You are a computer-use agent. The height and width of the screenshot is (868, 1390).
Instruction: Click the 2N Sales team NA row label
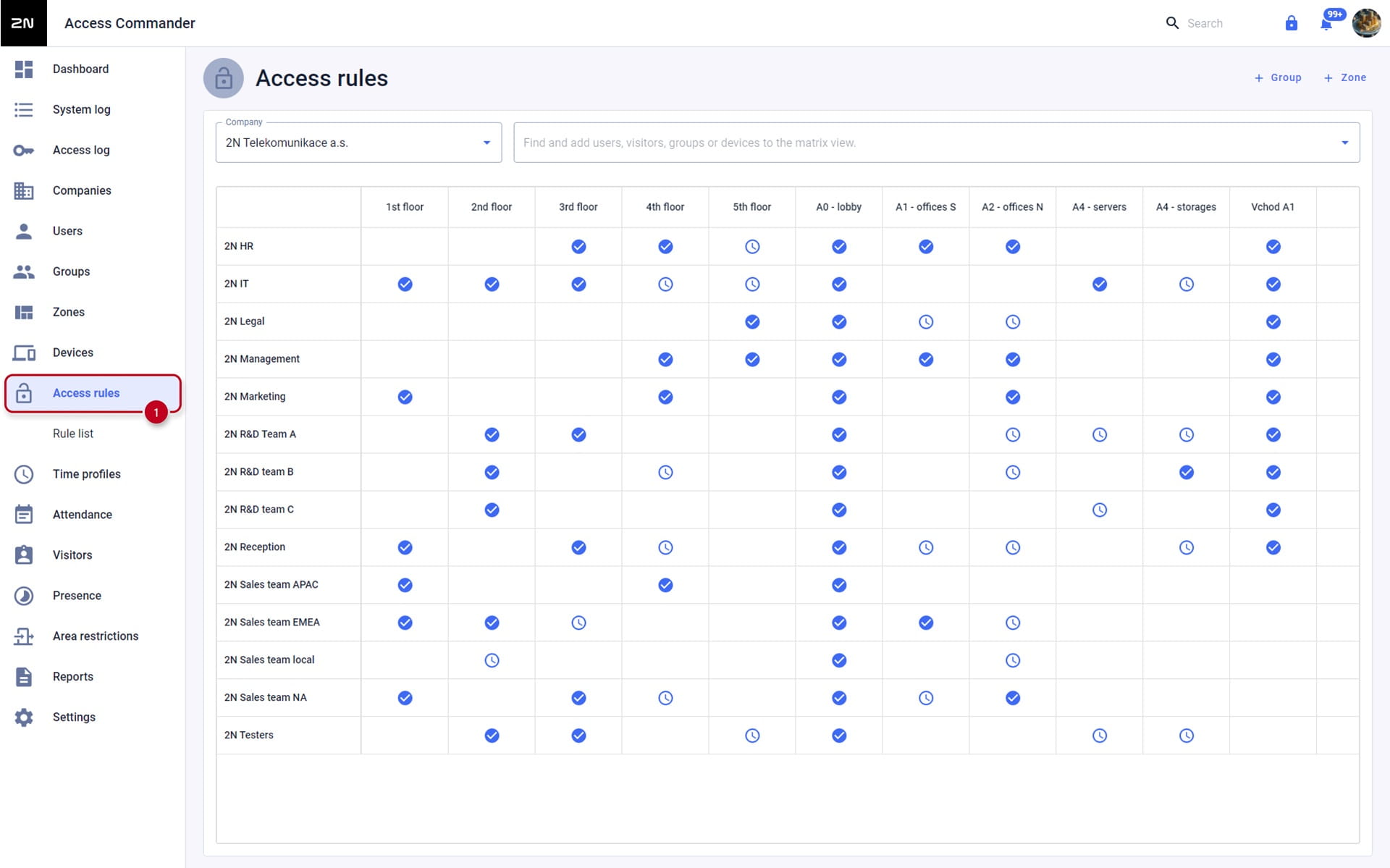[265, 698]
